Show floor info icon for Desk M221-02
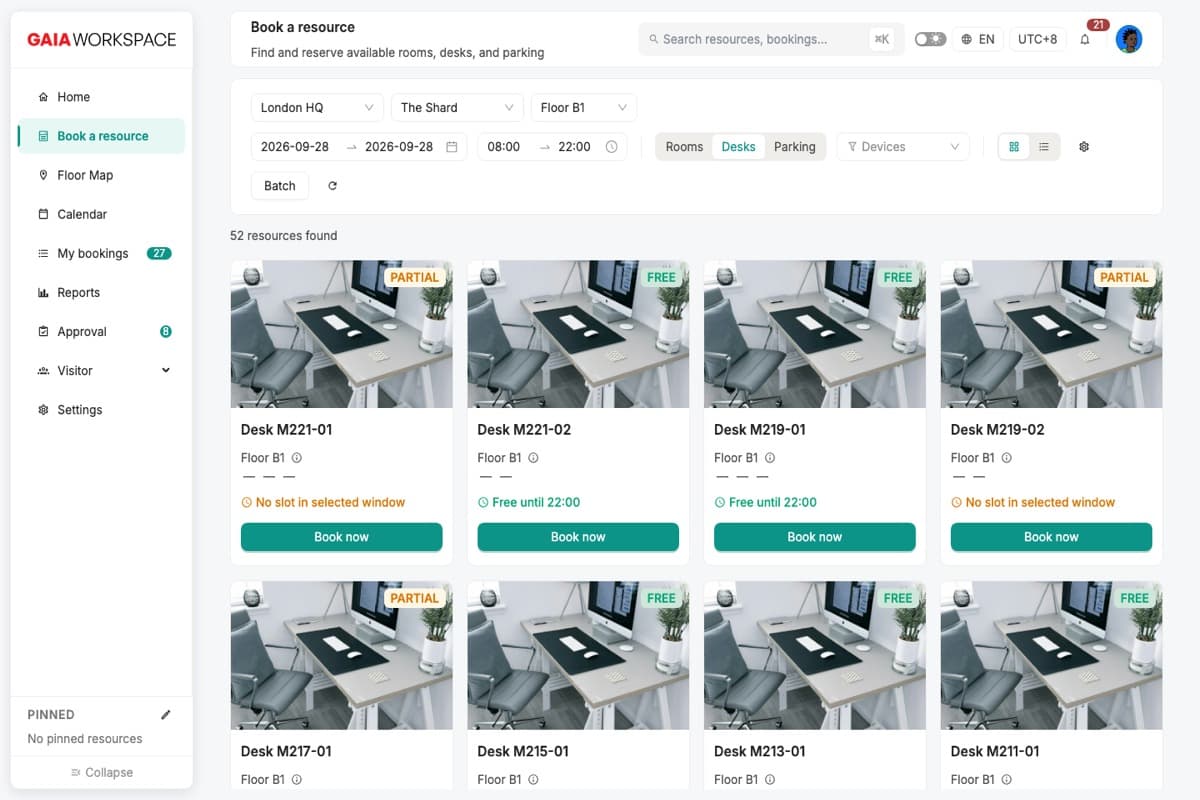This screenshot has width=1200, height=800. click(x=533, y=458)
